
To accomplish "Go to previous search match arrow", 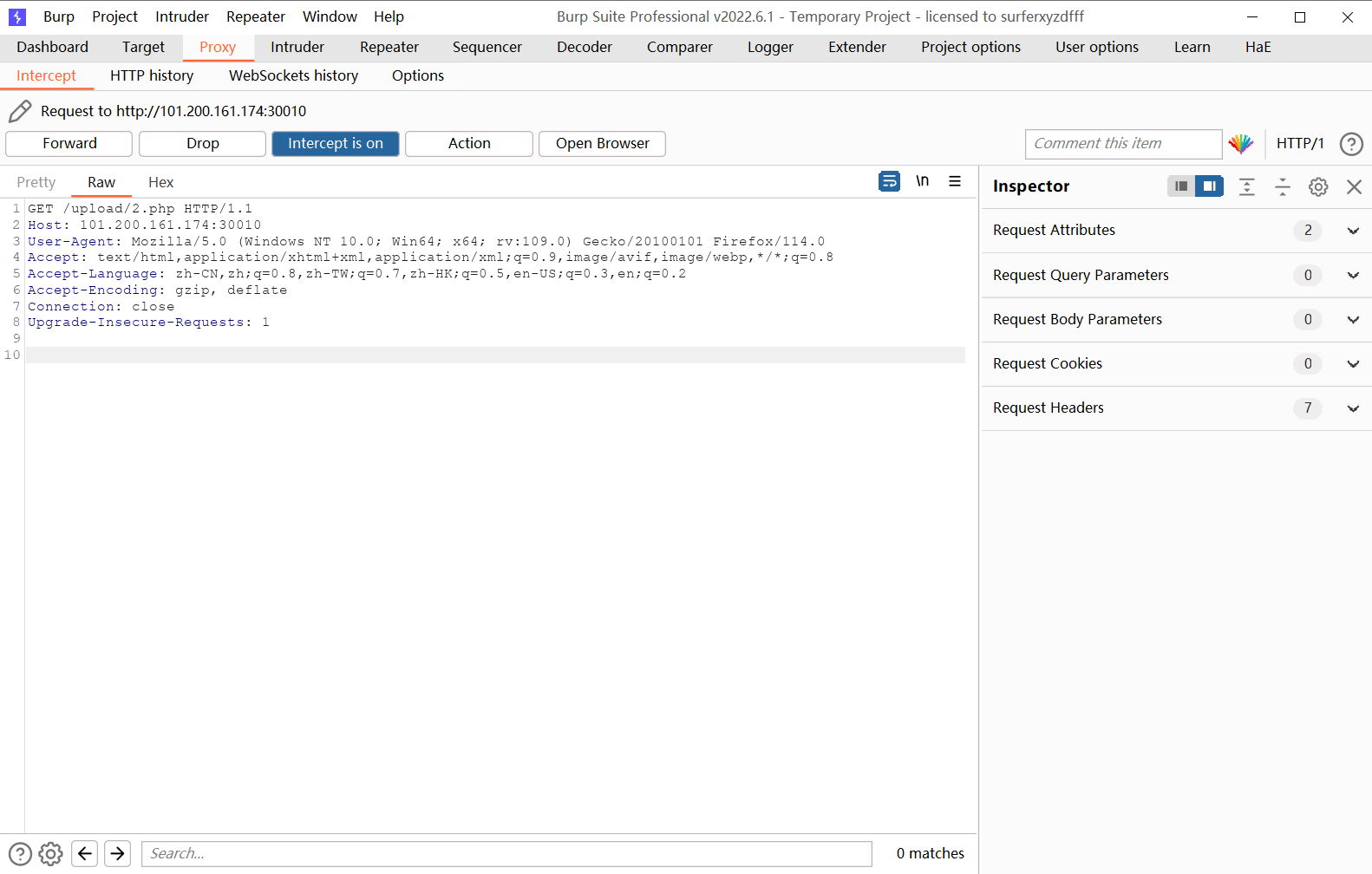I will [x=84, y=854].
